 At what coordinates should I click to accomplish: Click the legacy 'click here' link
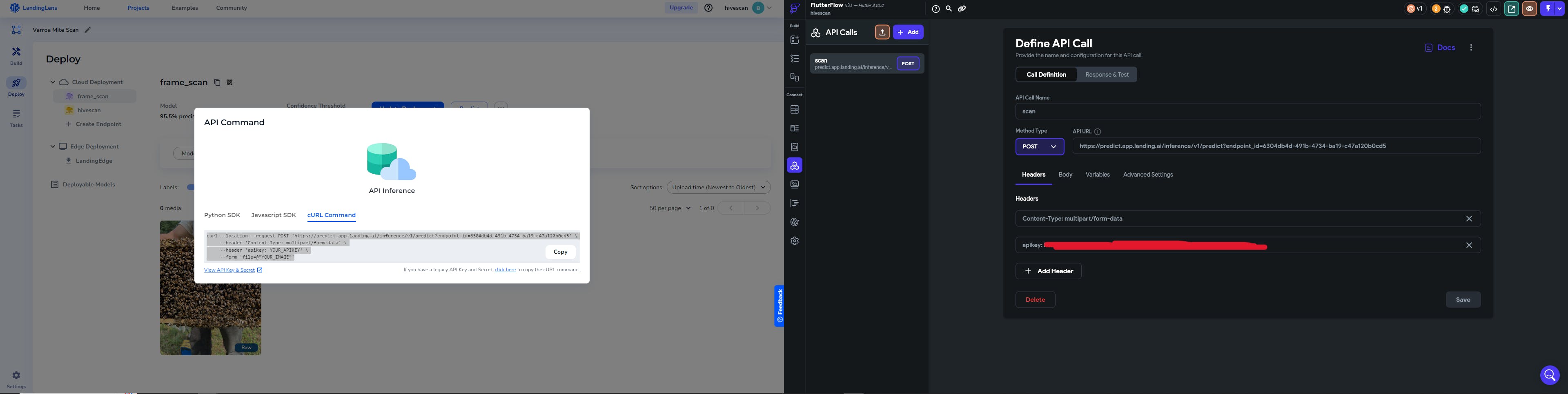(505, 270)
